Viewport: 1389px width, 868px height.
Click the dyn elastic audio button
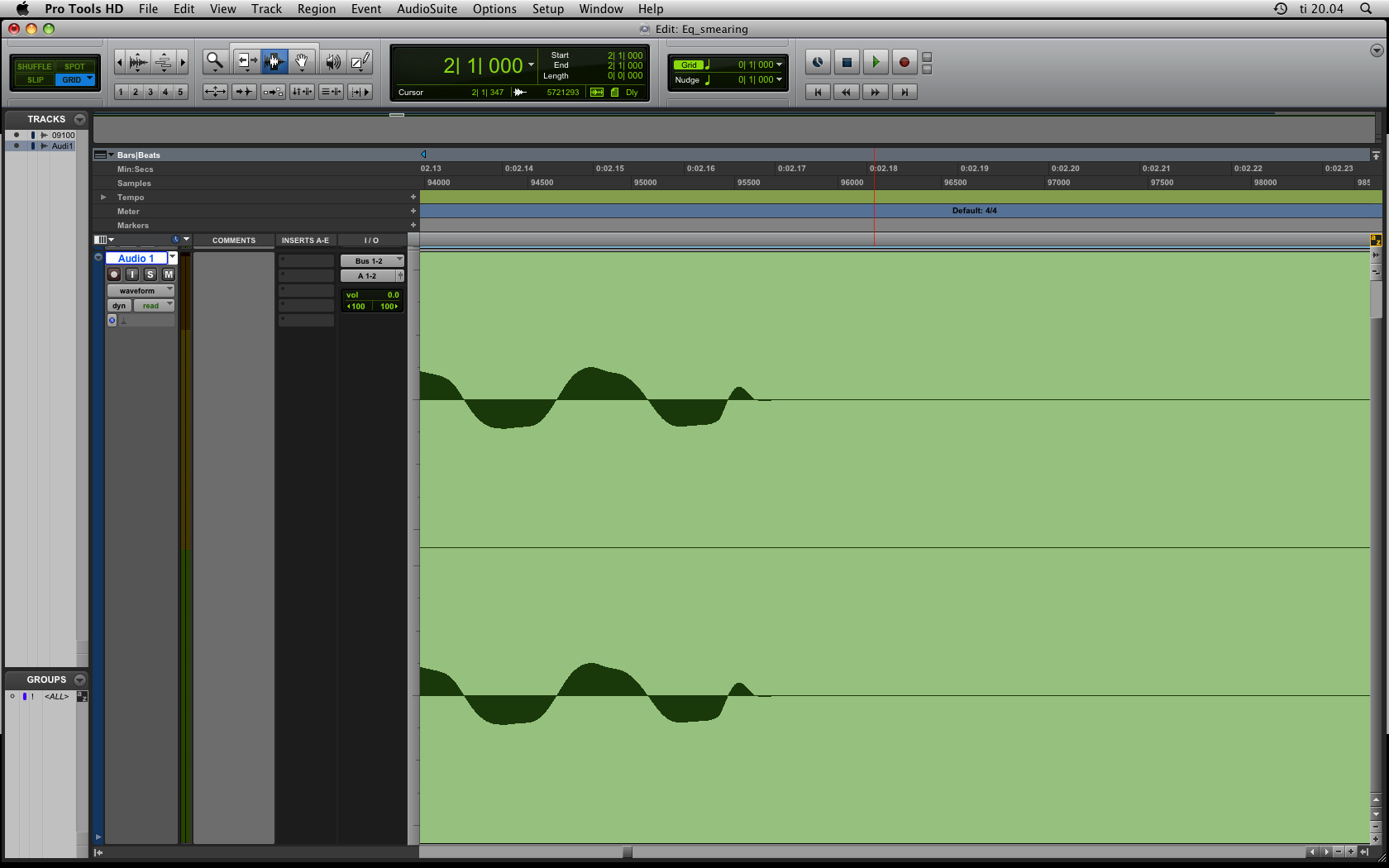119,305
